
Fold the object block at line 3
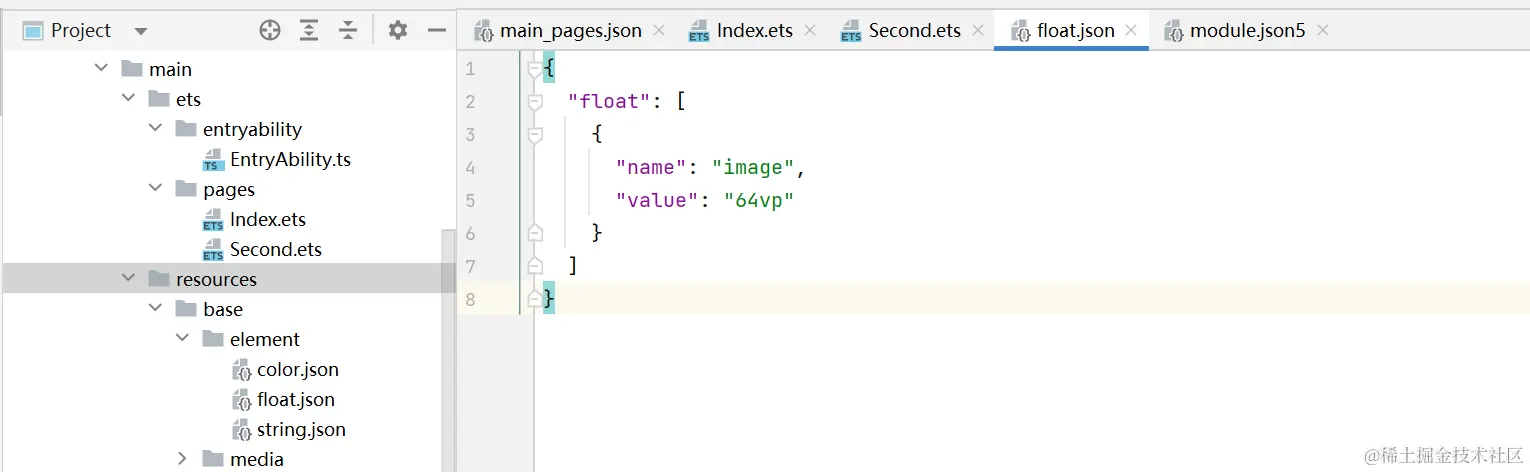tap(535, 135)
